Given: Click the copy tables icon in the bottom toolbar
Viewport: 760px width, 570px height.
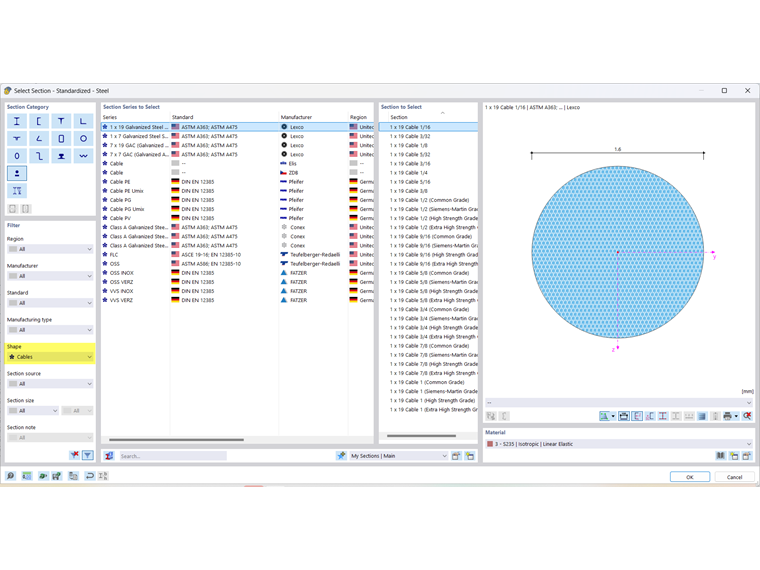Looking at the screenshot, I should click(73, 476).
